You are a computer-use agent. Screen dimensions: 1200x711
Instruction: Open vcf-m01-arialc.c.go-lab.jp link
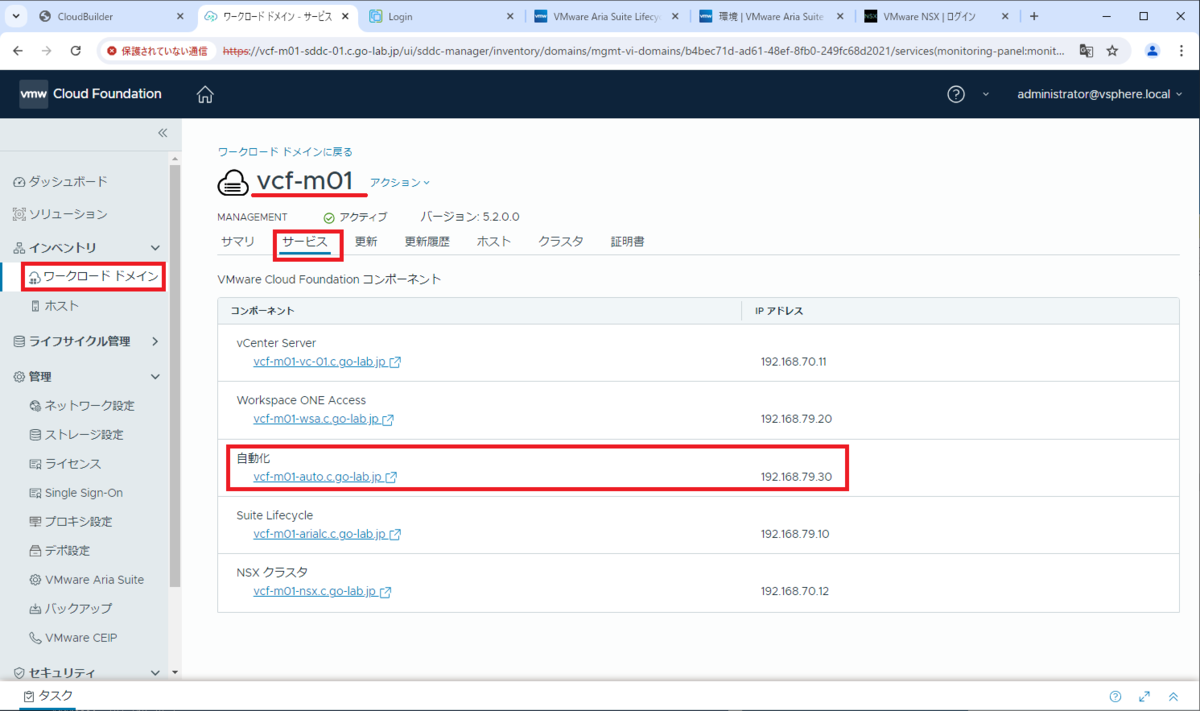tap(319, 534)
